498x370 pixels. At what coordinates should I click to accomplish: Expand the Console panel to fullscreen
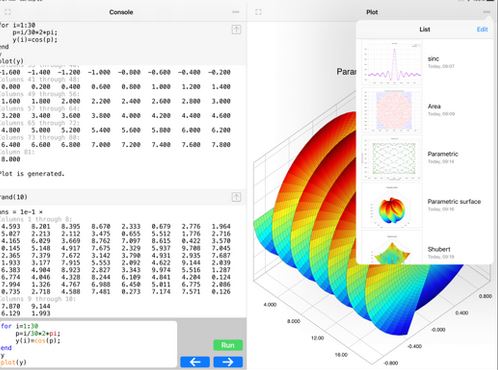[7, 12]
